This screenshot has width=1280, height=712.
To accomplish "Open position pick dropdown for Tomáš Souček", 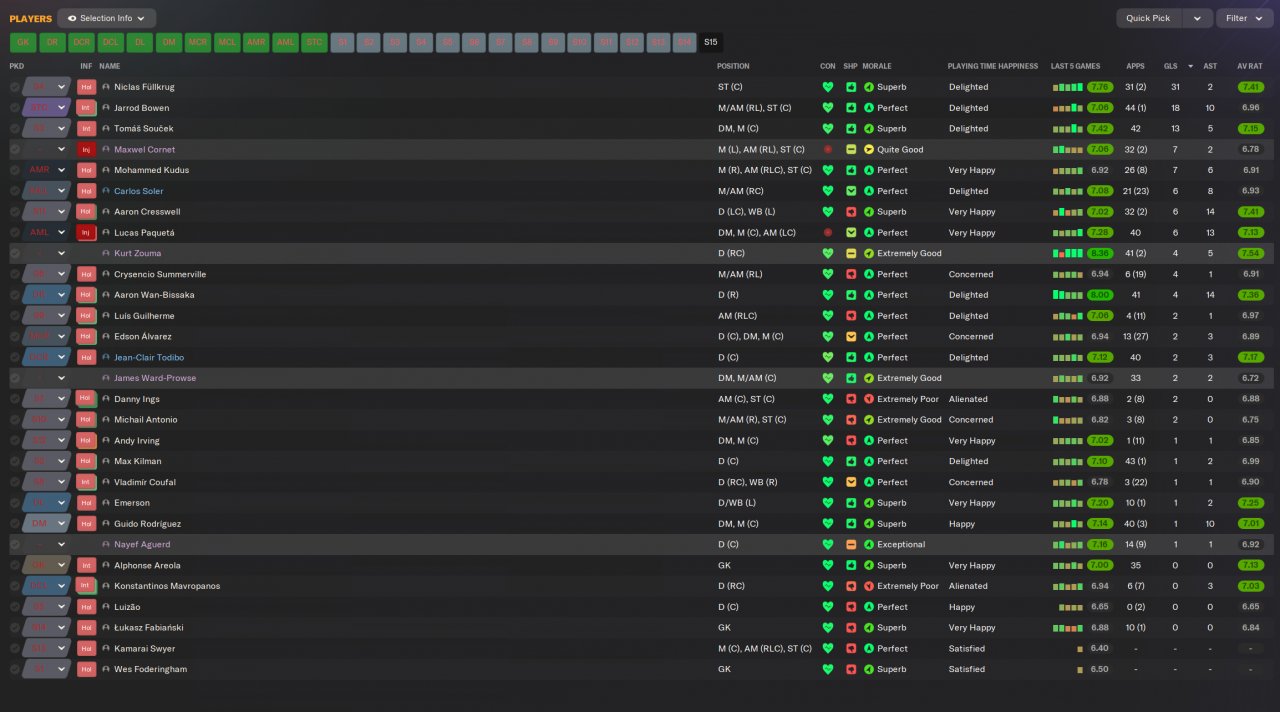I will coord(61,129).
